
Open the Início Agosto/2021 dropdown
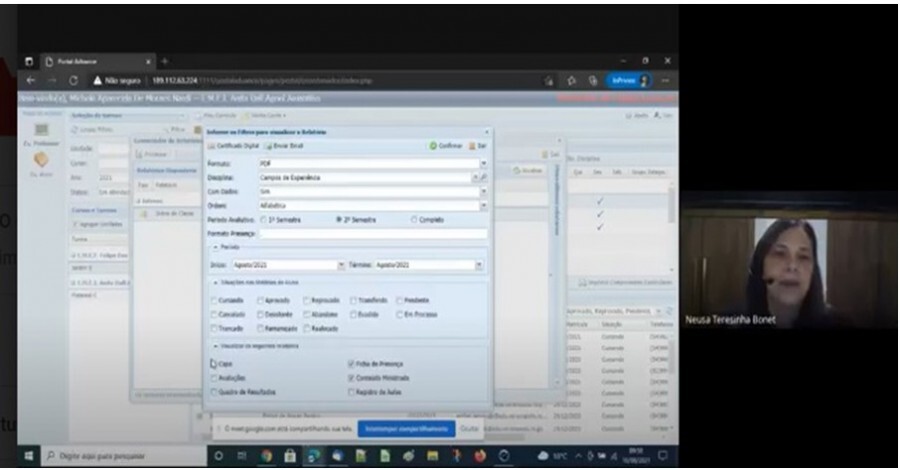[341, 265]
